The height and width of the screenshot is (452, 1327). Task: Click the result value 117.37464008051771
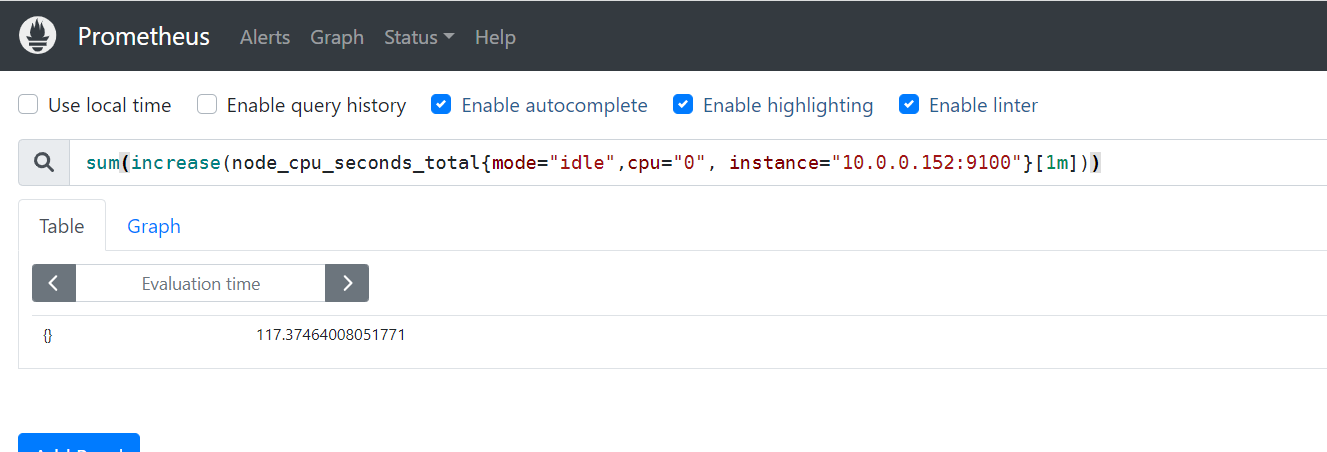[331, 335]
